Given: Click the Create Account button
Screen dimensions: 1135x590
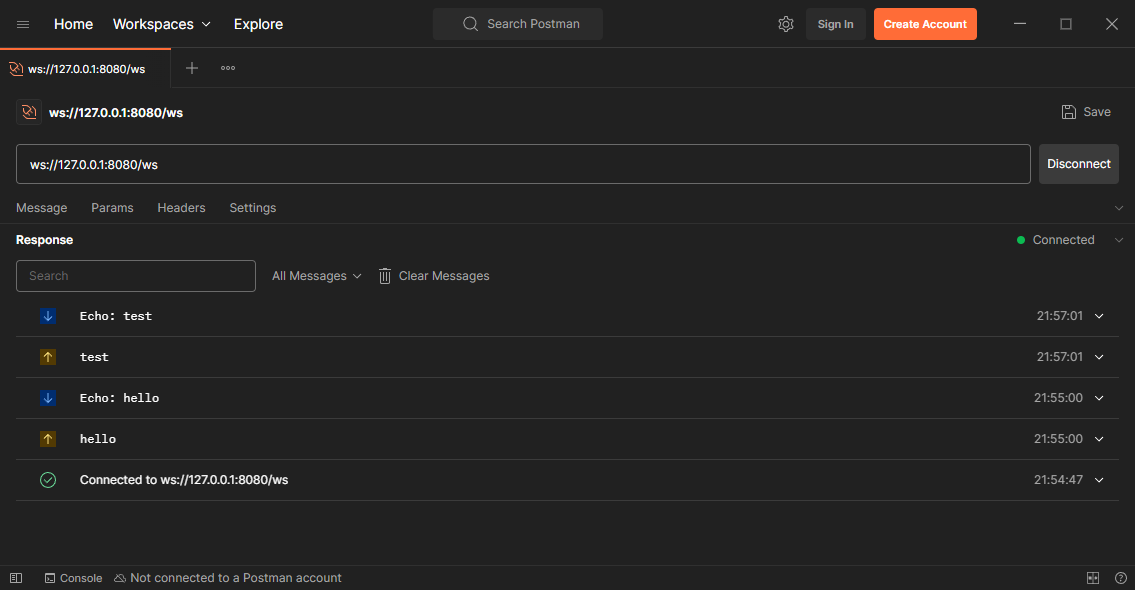Looking at the screenshot, I should [924, 24].
